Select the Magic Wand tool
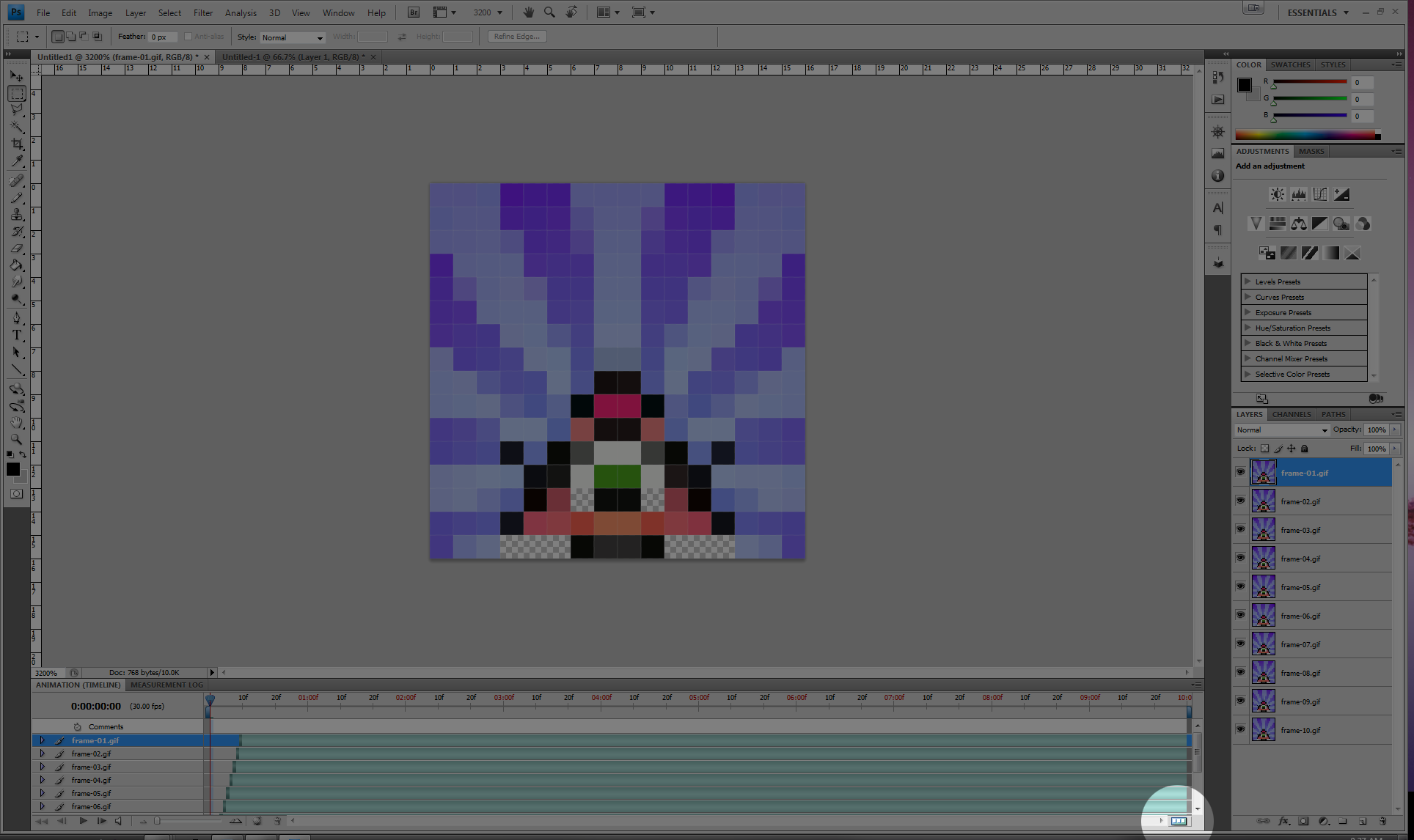This screenshot has width=1414, height=840. (x=17, y=127)
